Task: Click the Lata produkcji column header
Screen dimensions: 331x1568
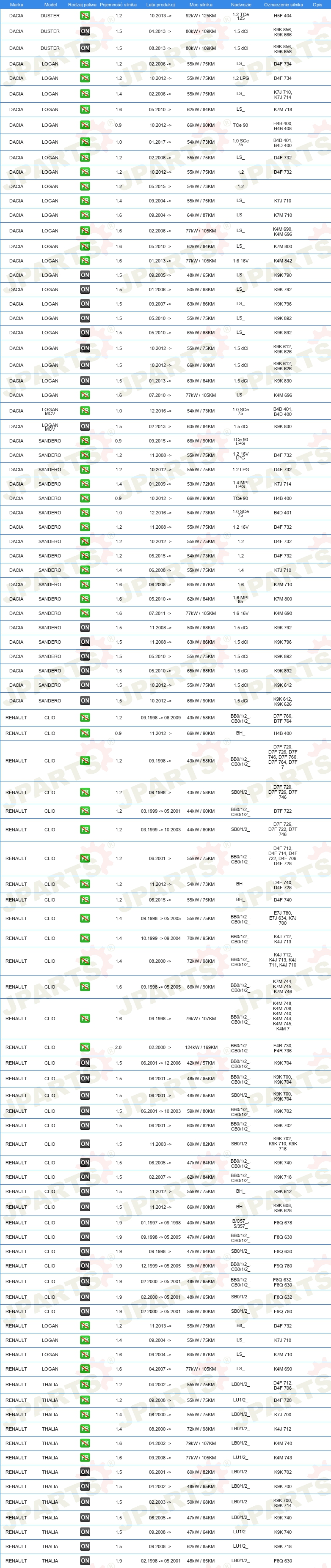Action: [x=160, y=4]
